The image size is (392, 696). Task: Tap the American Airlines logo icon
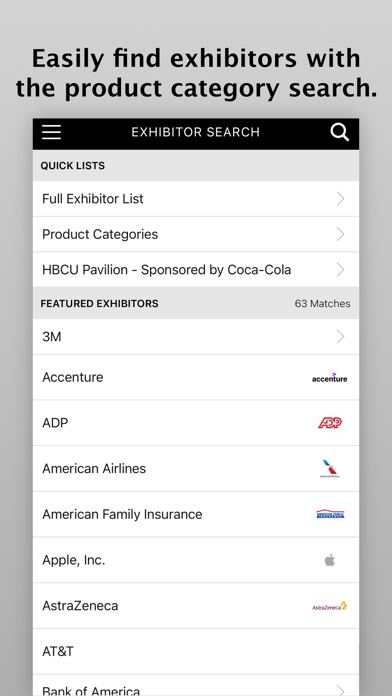pyautogui.click(x=329, y=469)
